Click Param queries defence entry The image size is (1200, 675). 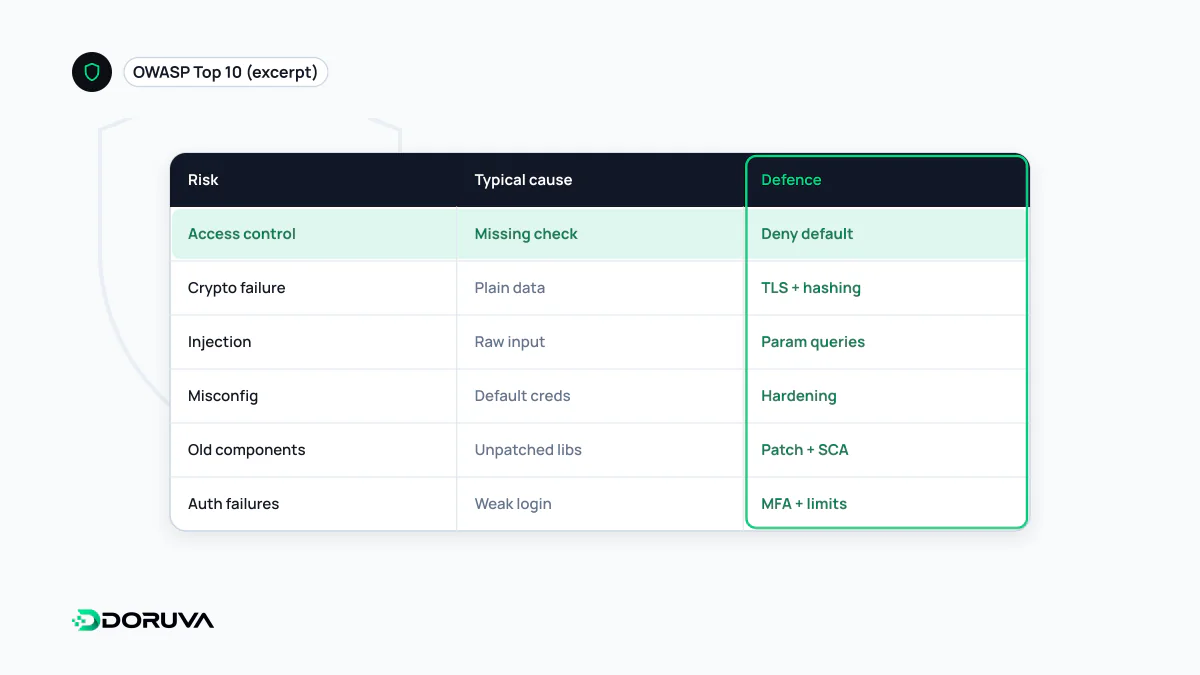[x=813, y=342]
